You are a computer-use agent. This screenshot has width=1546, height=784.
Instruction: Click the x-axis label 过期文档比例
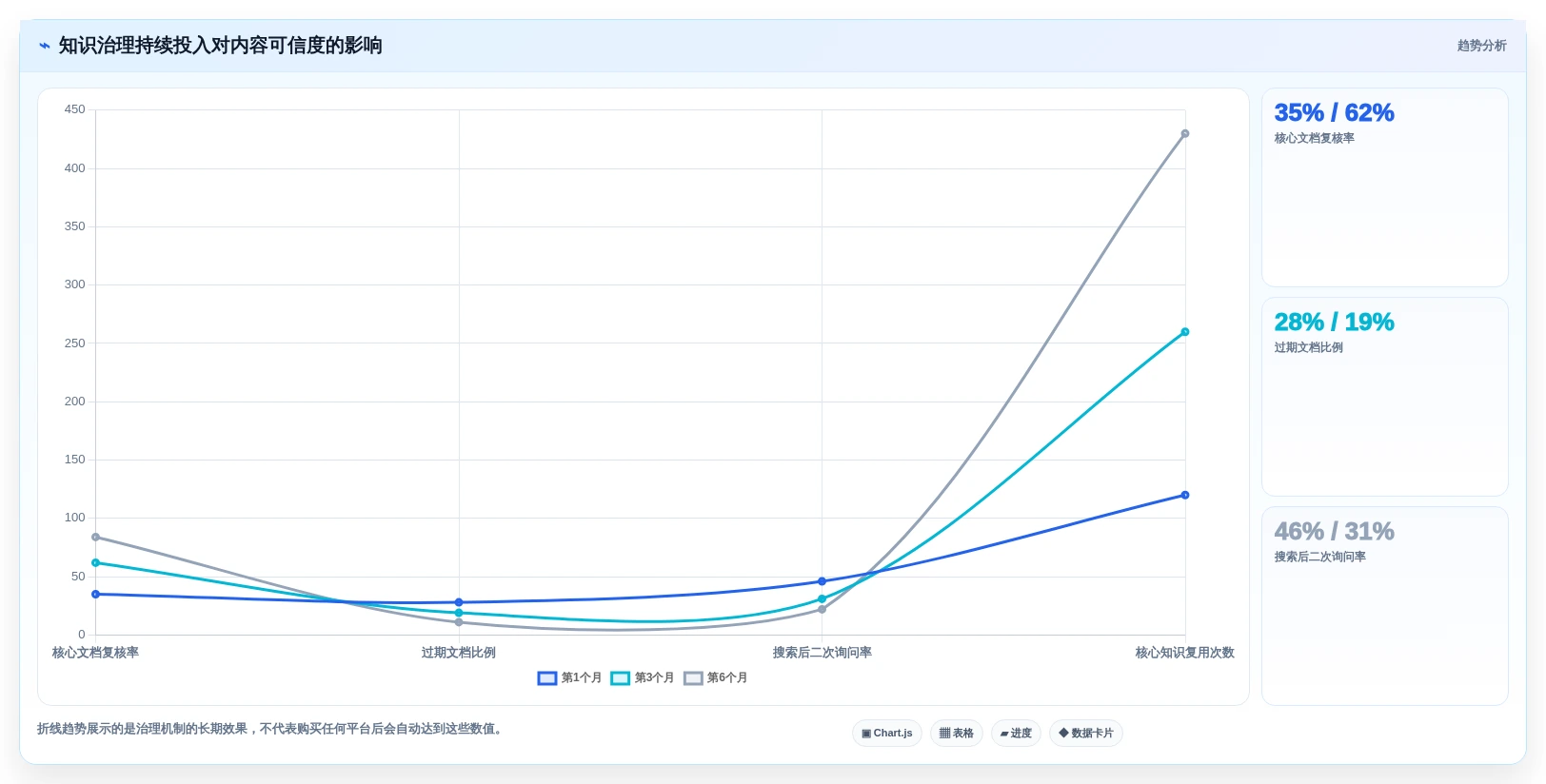459,653
